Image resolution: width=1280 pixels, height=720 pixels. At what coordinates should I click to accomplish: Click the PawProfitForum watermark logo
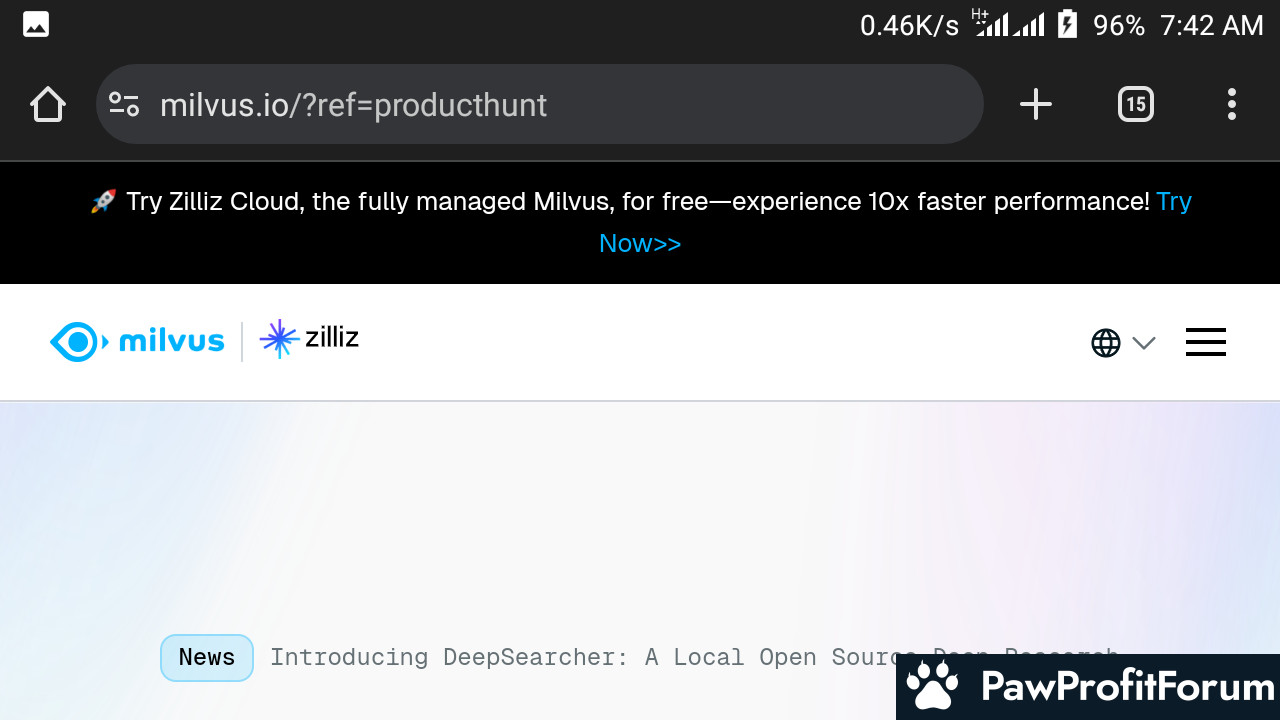1088,687
